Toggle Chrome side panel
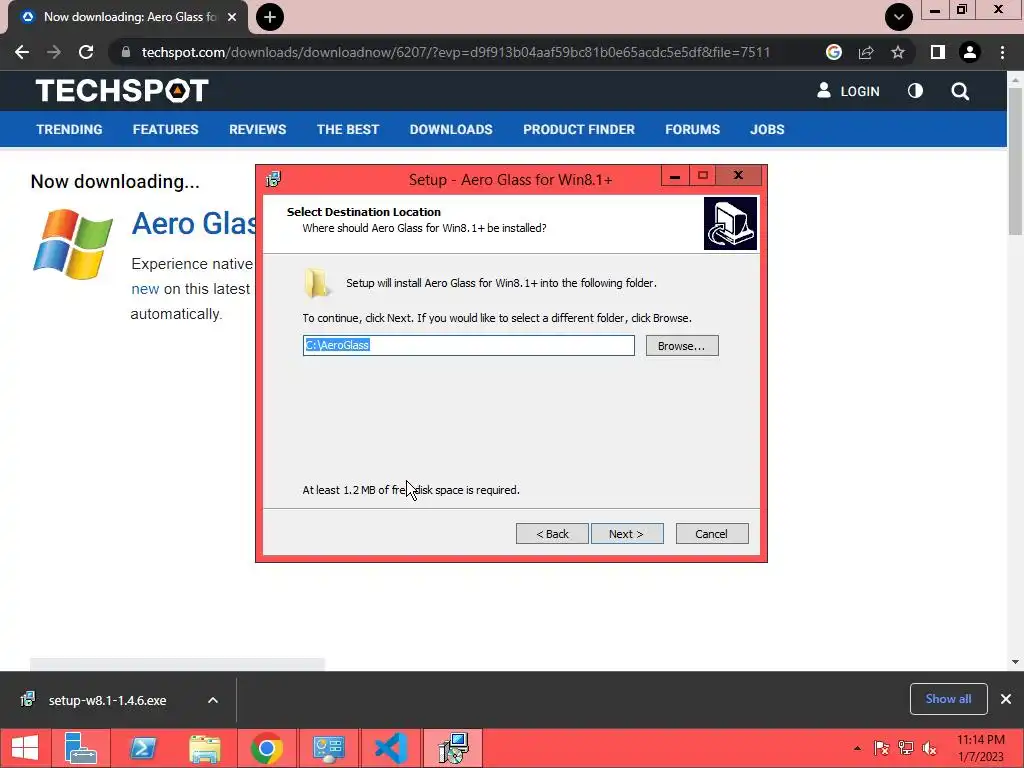Screen dimensions: 1024x768 point(938,52)
